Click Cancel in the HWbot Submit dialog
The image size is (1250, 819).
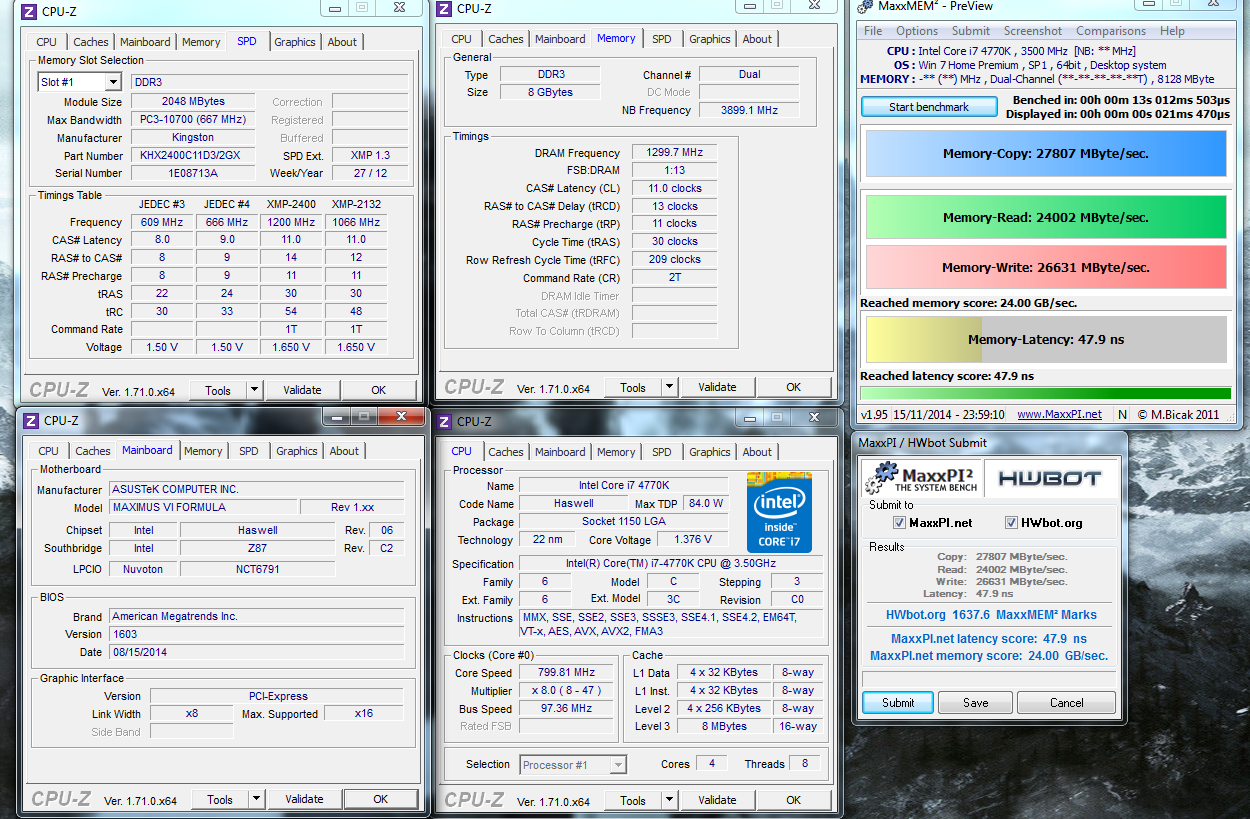[x=1066, y=703]
